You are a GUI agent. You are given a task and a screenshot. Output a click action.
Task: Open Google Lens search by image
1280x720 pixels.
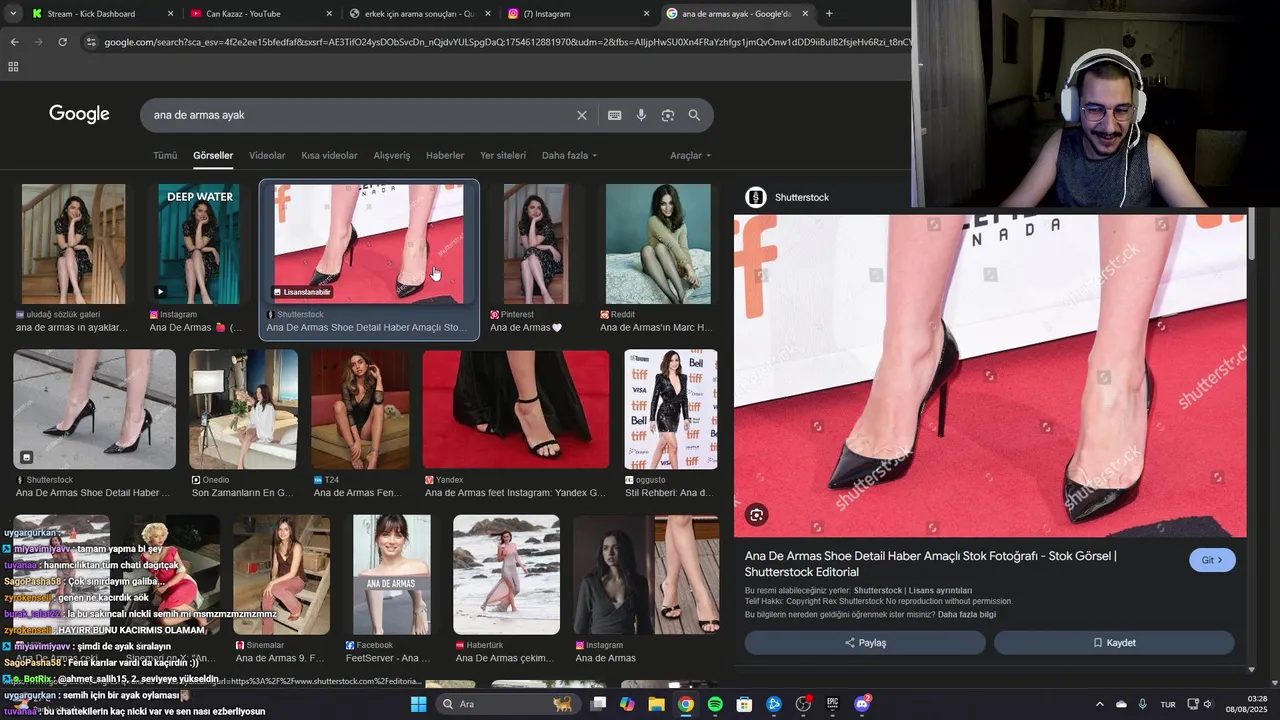pos(668,115)
